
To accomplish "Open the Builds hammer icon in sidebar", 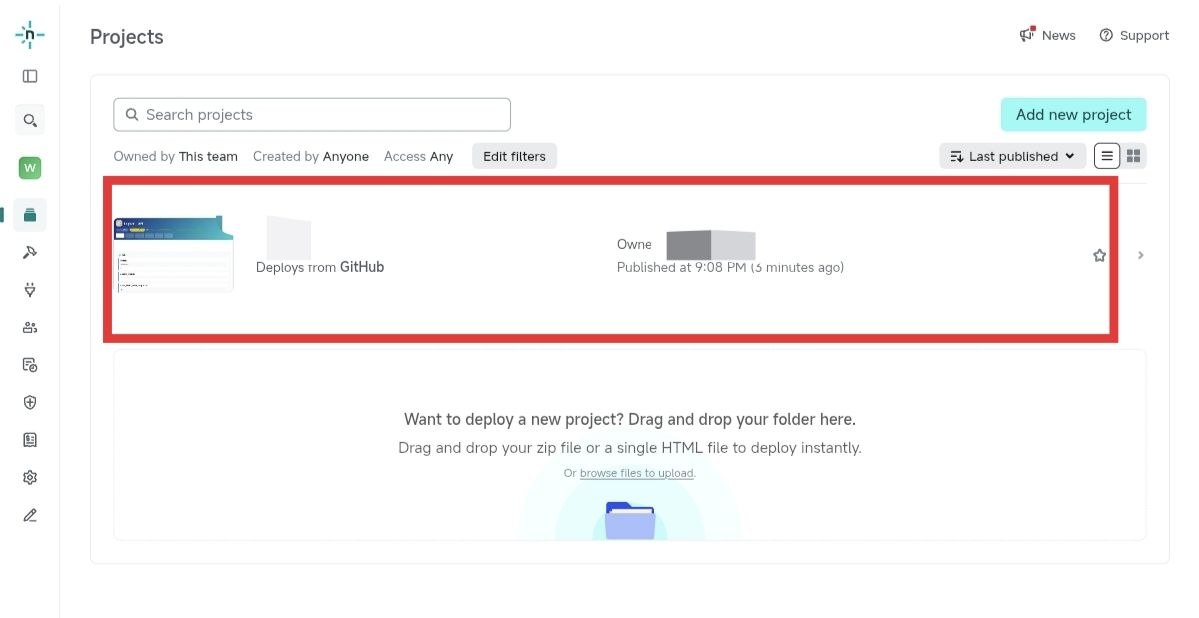I will click(30, 252).
